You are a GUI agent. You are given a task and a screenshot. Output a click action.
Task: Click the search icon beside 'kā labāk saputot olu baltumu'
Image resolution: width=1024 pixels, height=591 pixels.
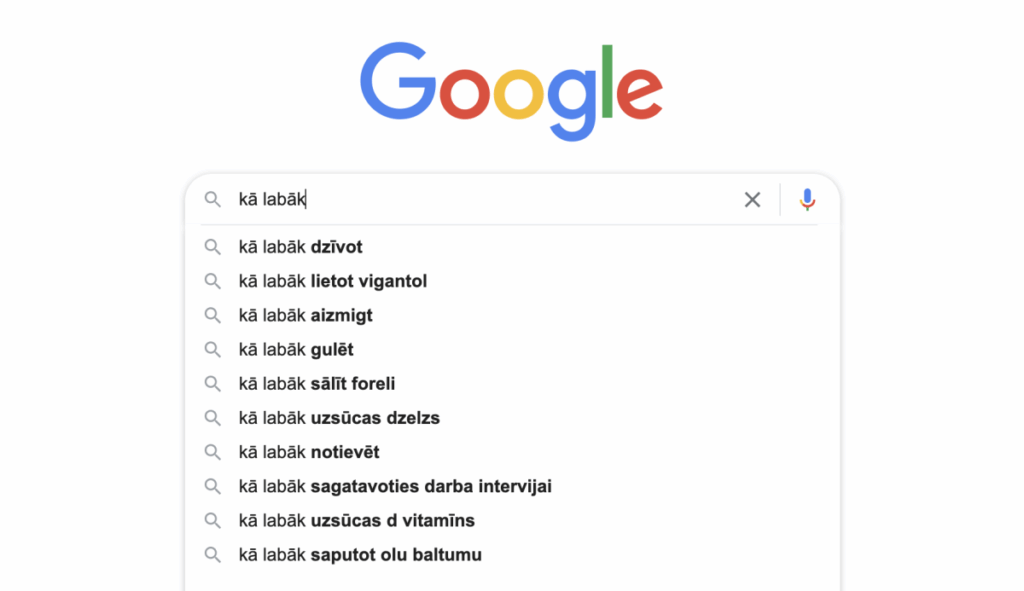tap(213, 554)
